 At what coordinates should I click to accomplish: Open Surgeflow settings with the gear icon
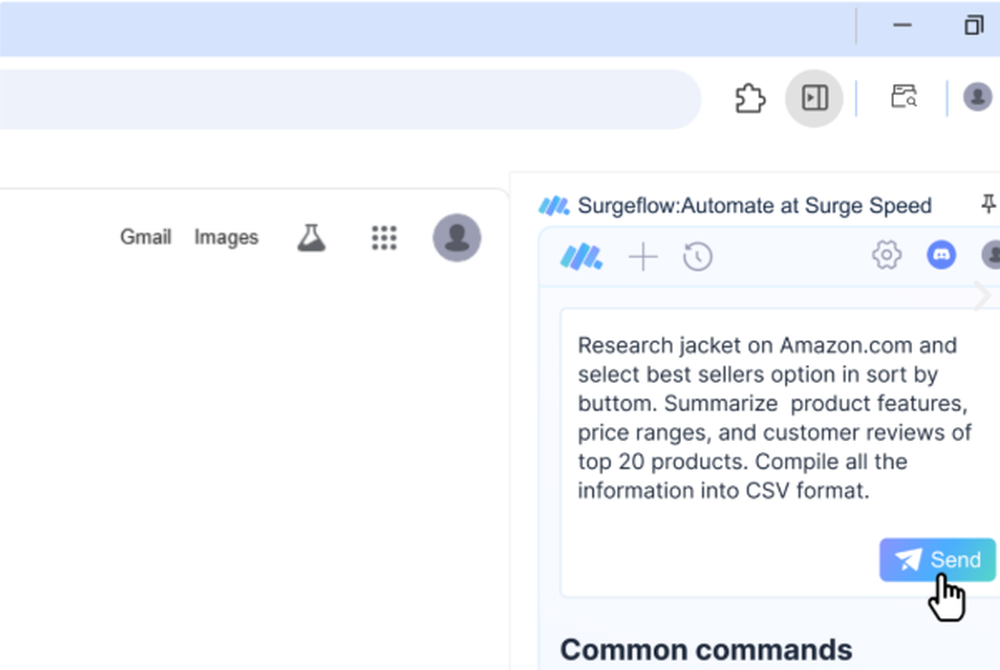coord(886,255)
